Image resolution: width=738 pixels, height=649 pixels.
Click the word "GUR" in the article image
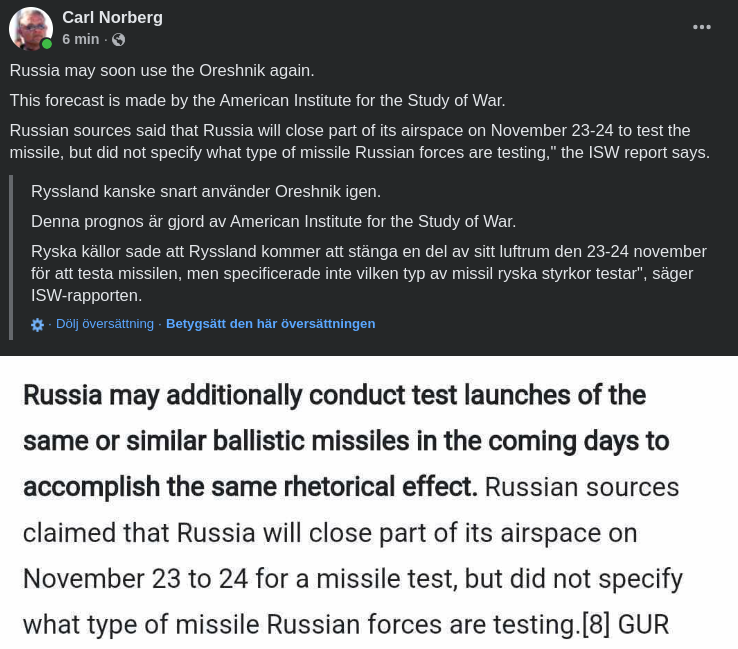643,625
